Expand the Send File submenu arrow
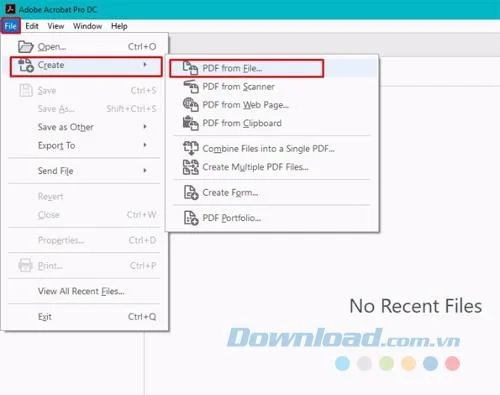This screenshot has height=395, width=500. [145, 170]
